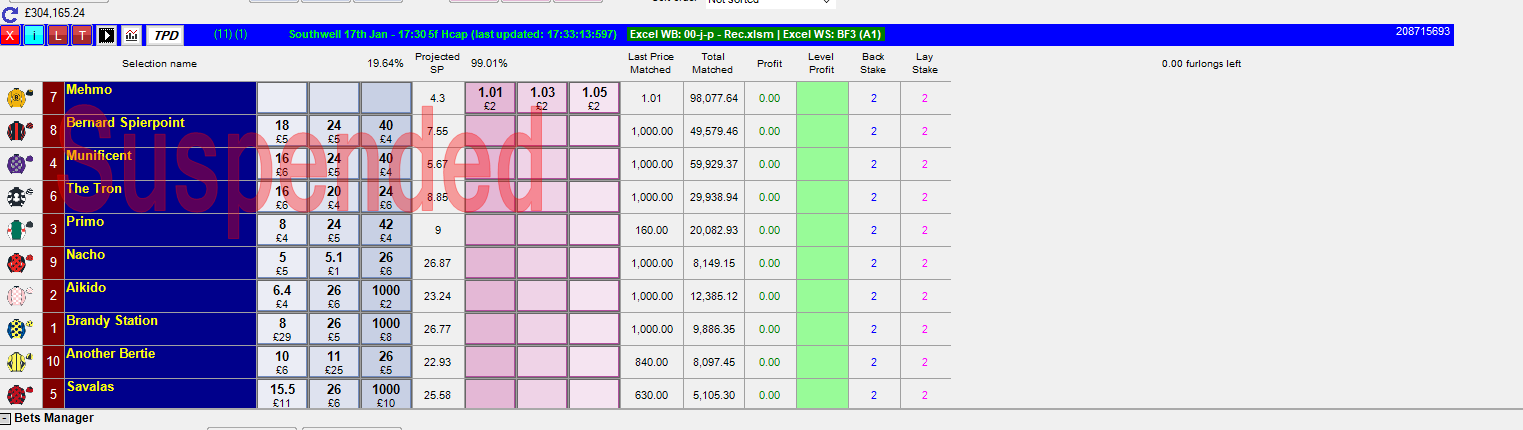This screenshot has height=430, width=1523.
Task: Click Mehmo's jockey silk icon
Action: tap(19, 98)
